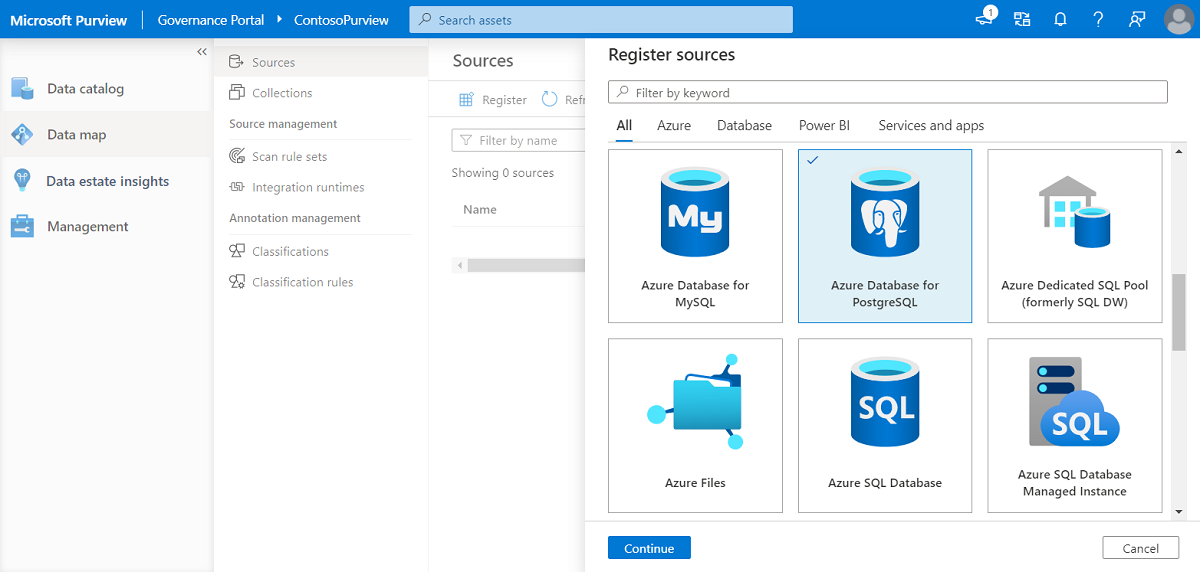The height and width of the screenshot is (572, 1200).
Task: Open the Services and apps tab
Action: point(931,125)
